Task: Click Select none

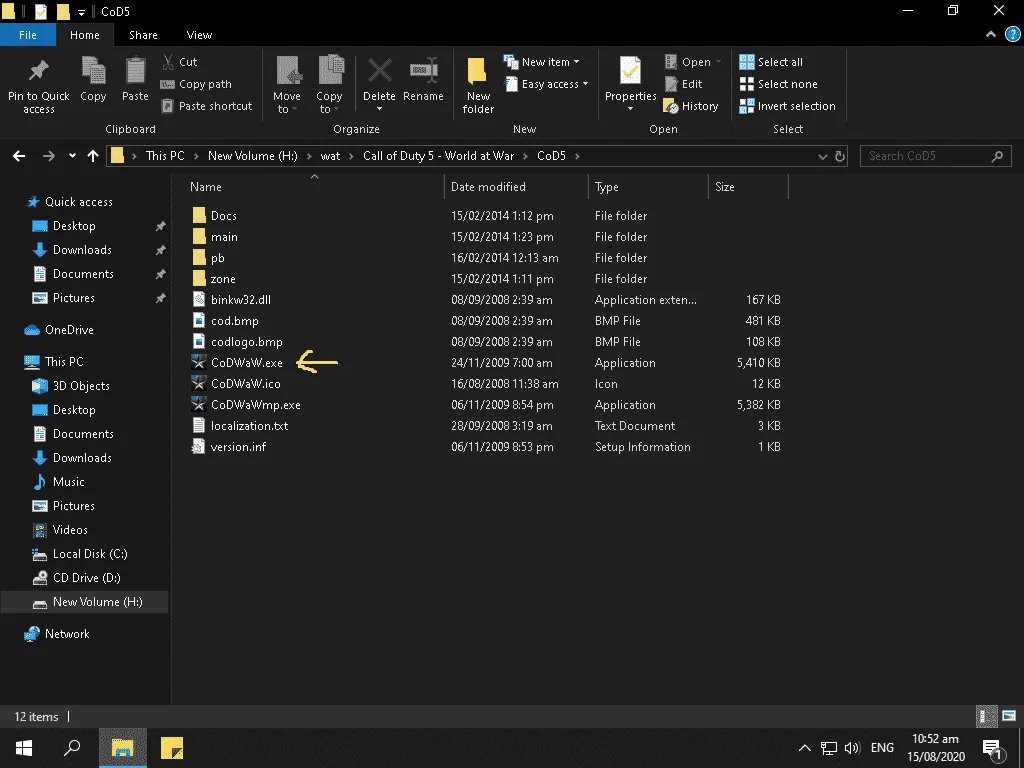Action: 778,84
